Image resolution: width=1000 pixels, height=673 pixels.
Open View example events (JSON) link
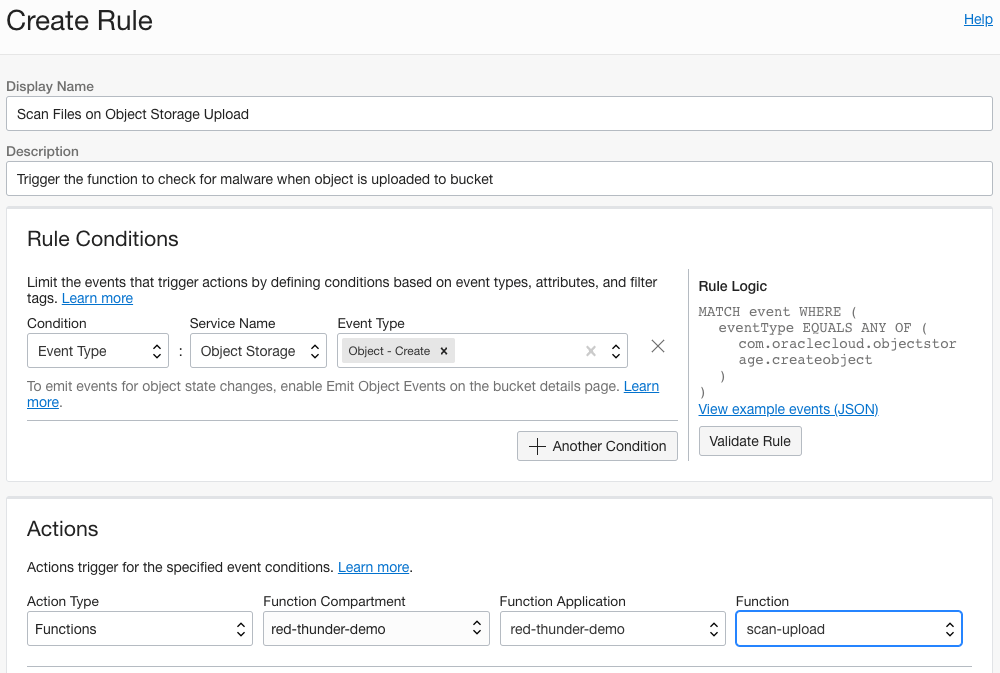788,409
